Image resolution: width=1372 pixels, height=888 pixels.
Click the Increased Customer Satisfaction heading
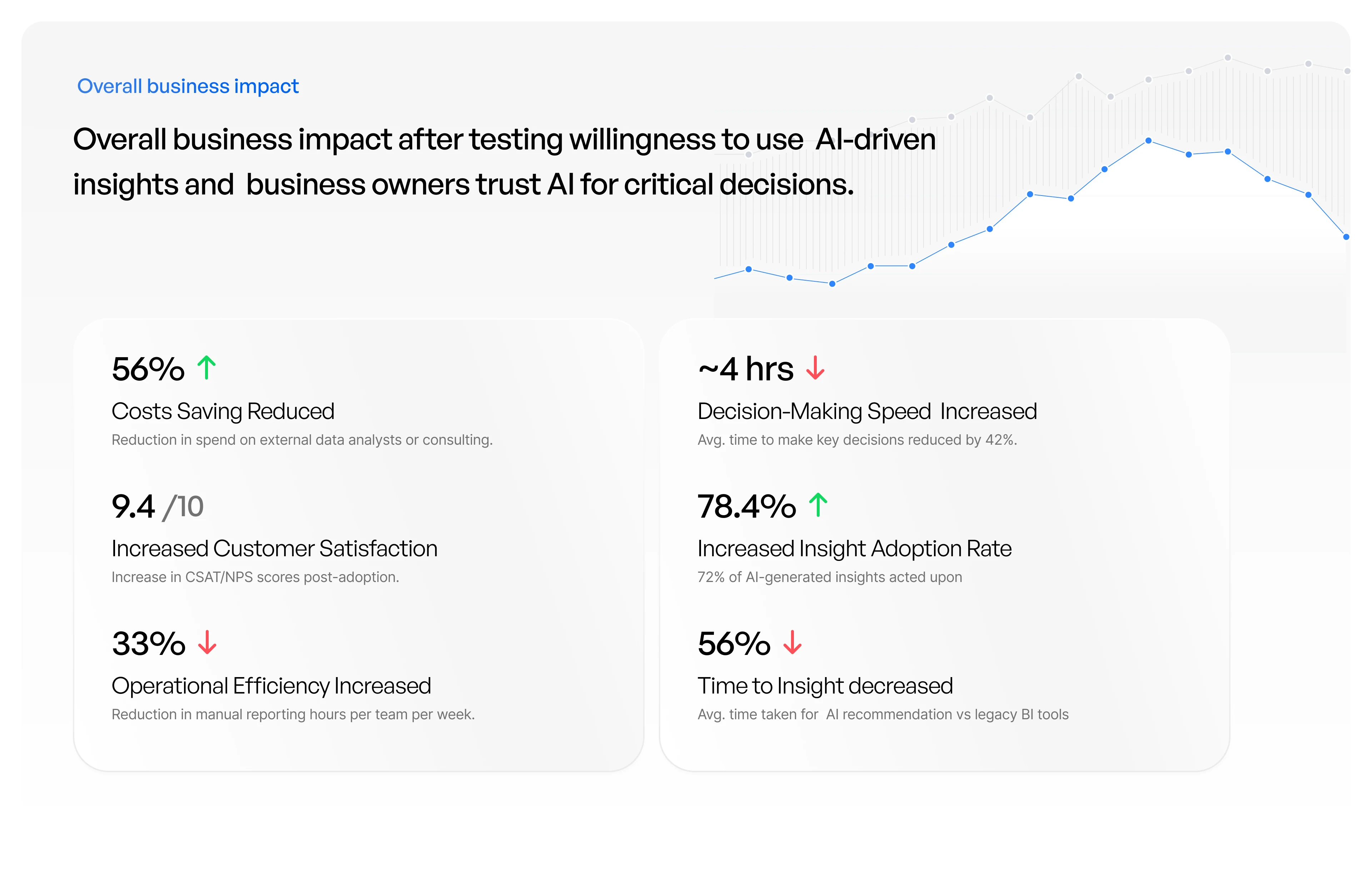tap(274, 548)
